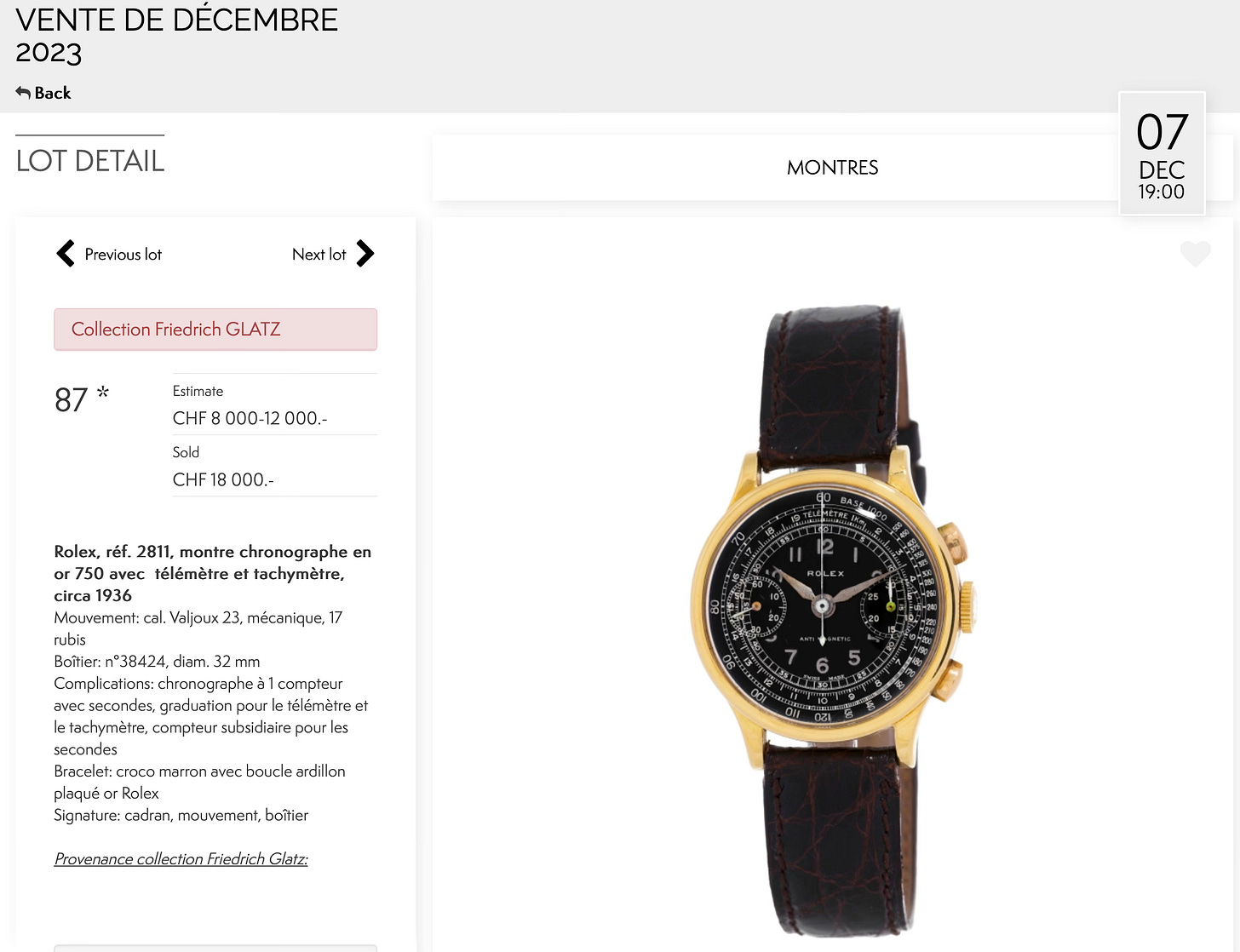This screenshot has height=952, width=1240.
Task: Click the lot number 87 asterisk
Action: [82, 399]
